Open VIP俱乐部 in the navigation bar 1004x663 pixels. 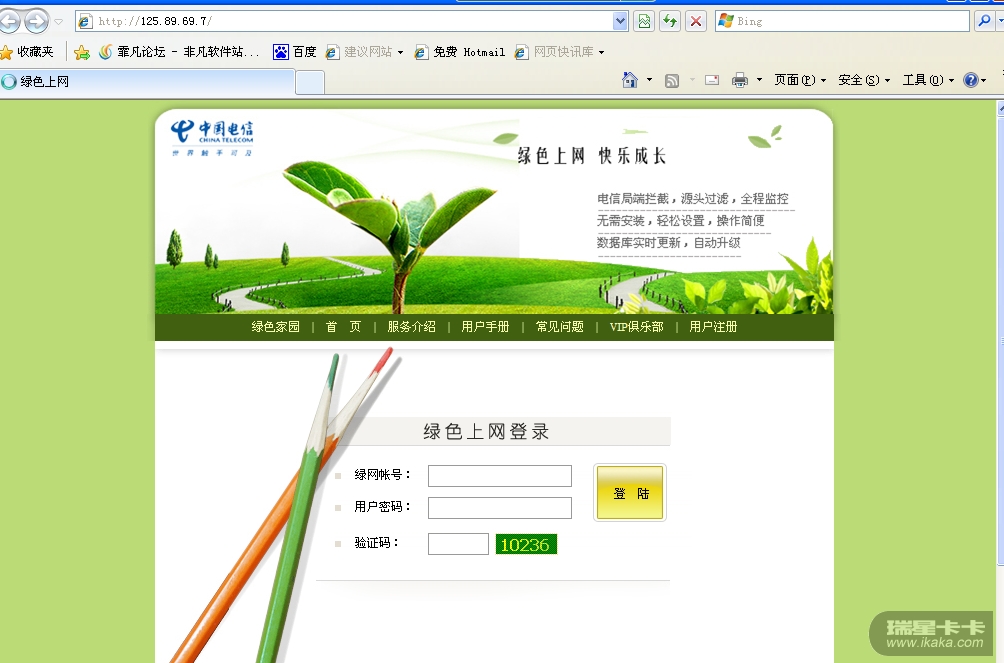pyautogui.click(x=636, y=327)
